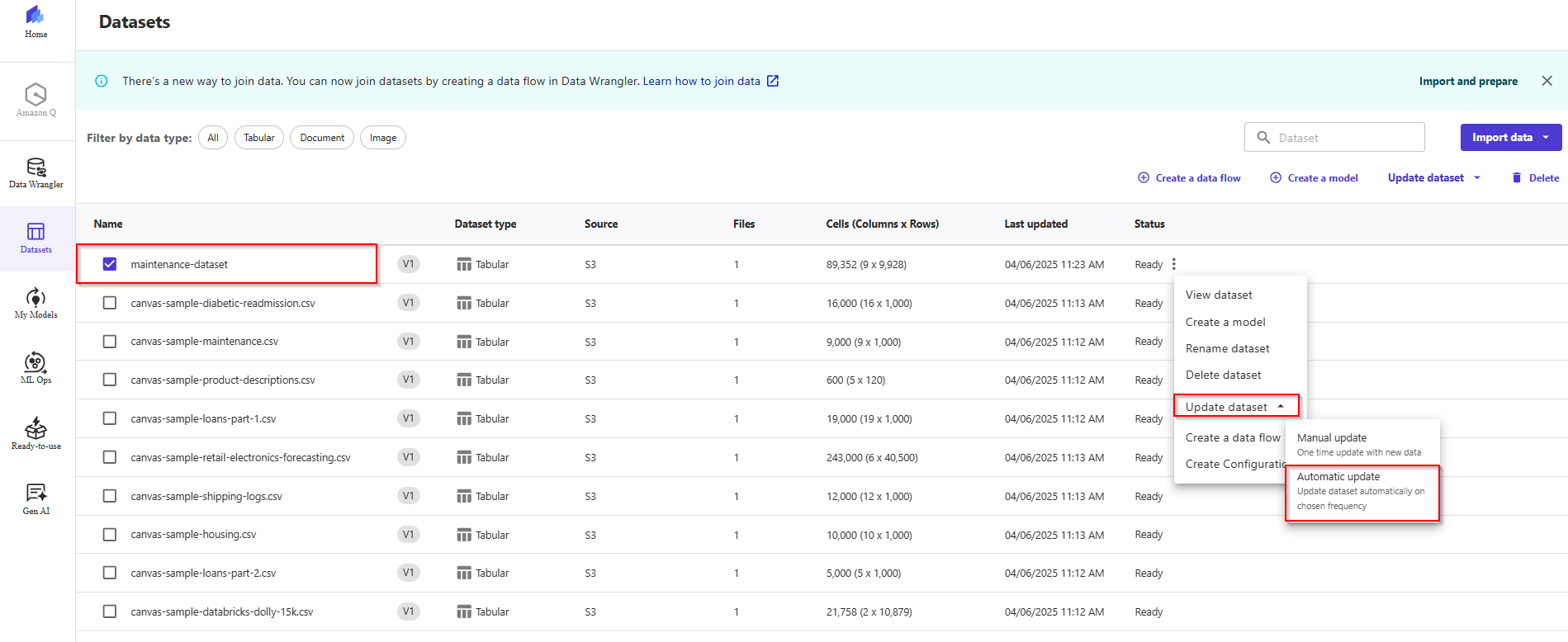Click Tabular icon in product-descriptions row
The height and width of the screenshot is (642, 1568).
[464, 380]
